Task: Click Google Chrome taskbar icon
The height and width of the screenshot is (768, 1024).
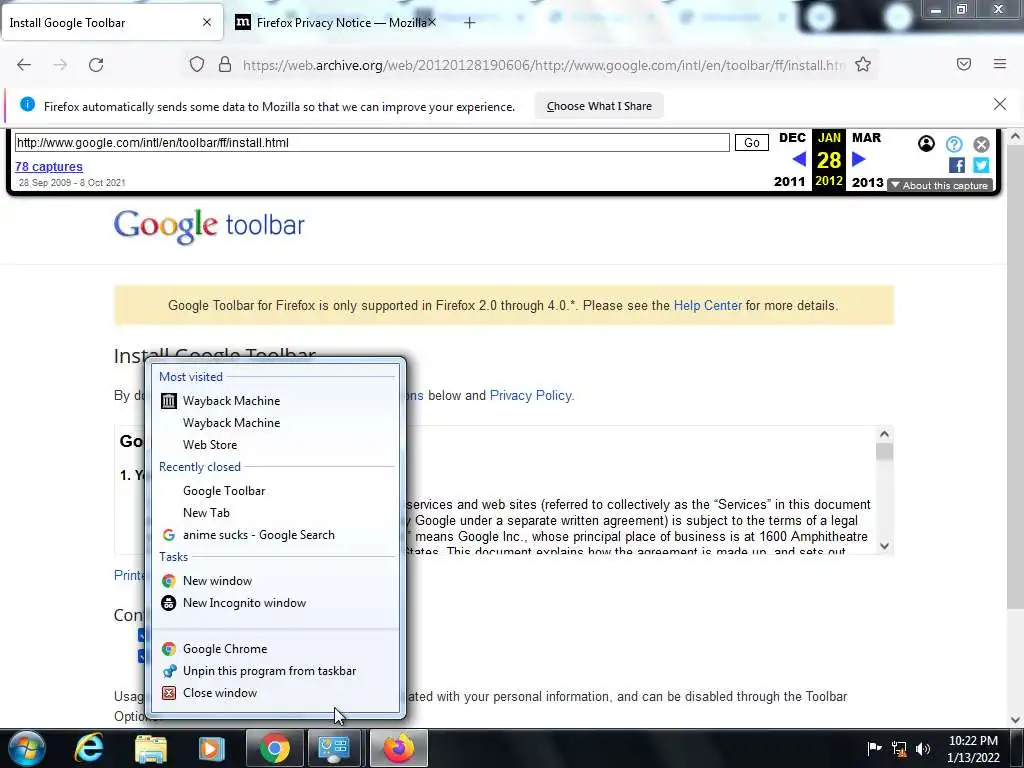Action: 274,748
